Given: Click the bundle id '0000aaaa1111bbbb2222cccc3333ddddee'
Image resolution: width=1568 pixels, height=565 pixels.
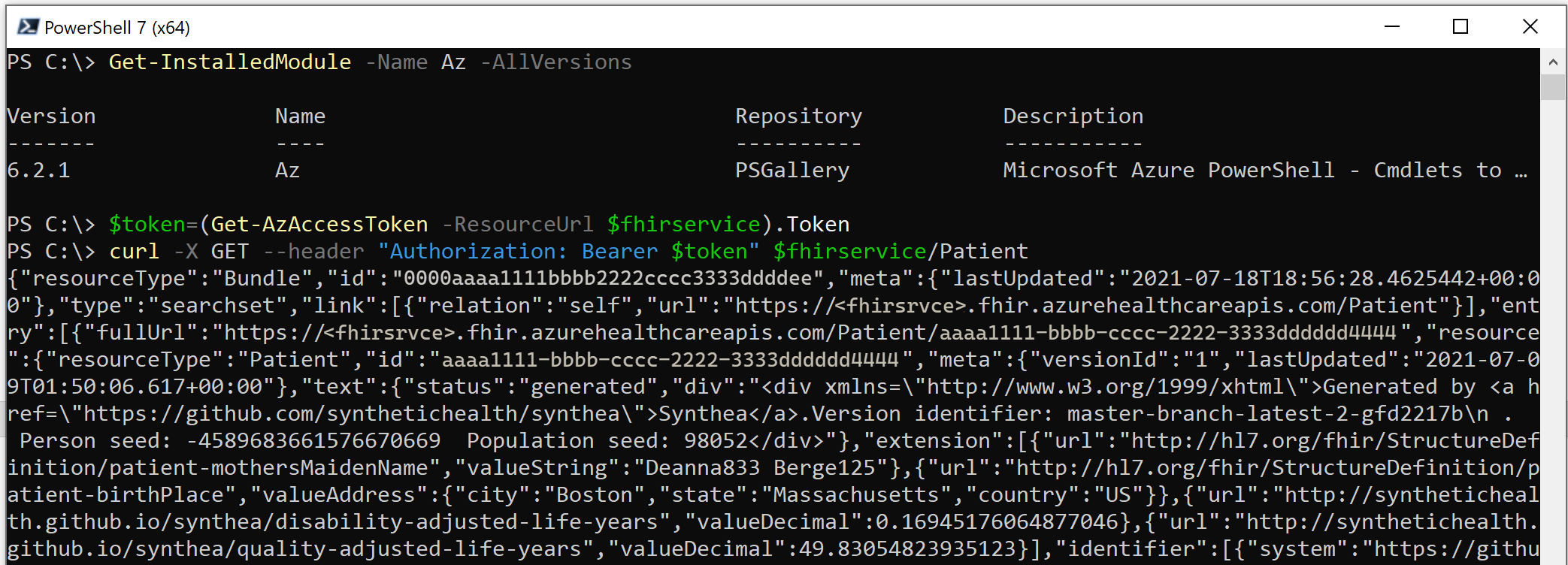Looking at the screenshot, I should pos(607,279).
